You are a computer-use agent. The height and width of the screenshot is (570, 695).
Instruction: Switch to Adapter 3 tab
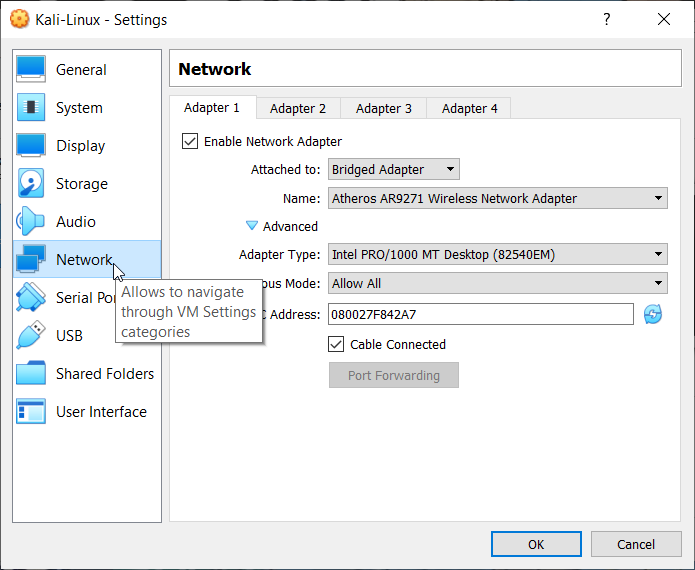coord(384,109)
